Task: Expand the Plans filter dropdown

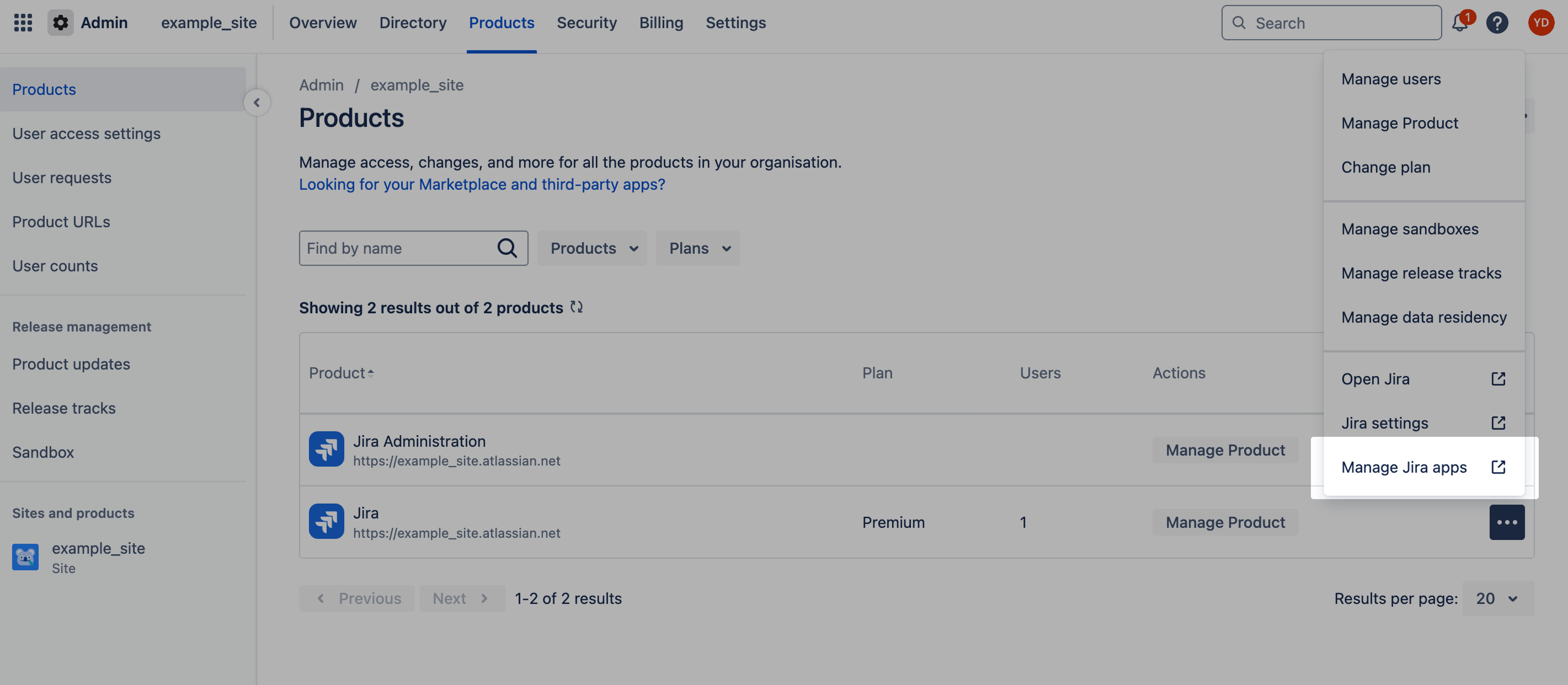Action: [x=698, y=248]
